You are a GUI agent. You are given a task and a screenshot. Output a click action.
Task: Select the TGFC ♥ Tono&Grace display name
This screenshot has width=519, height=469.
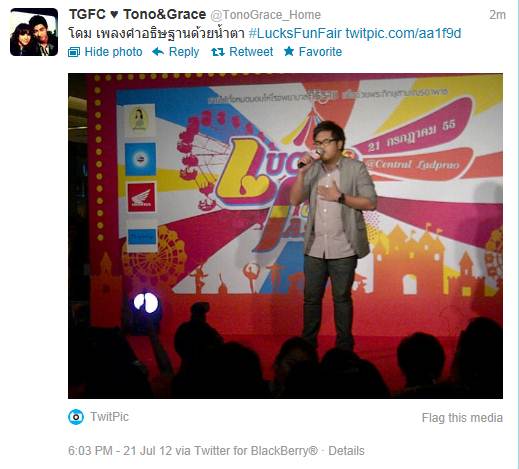tap(137, 14)
